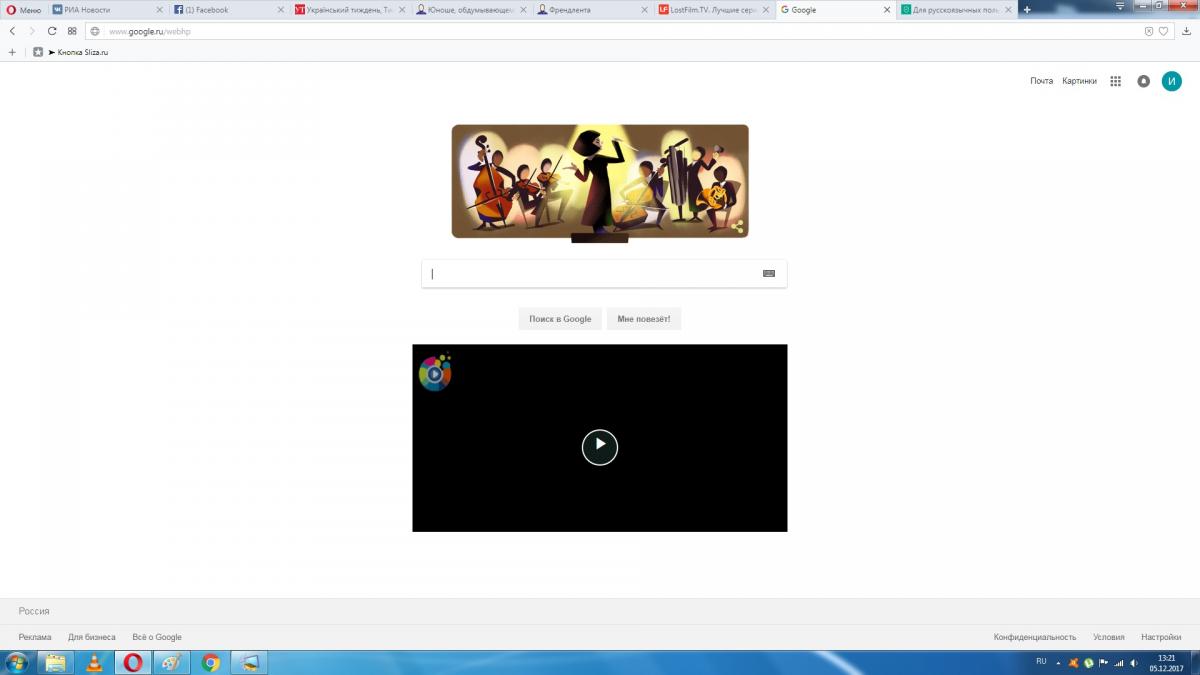Launch Windows Explorer from taskbar

pos(55,662)
